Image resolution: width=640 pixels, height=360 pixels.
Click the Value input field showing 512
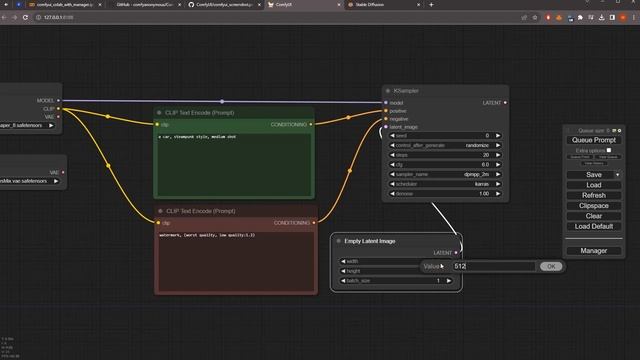coord(494,267)
